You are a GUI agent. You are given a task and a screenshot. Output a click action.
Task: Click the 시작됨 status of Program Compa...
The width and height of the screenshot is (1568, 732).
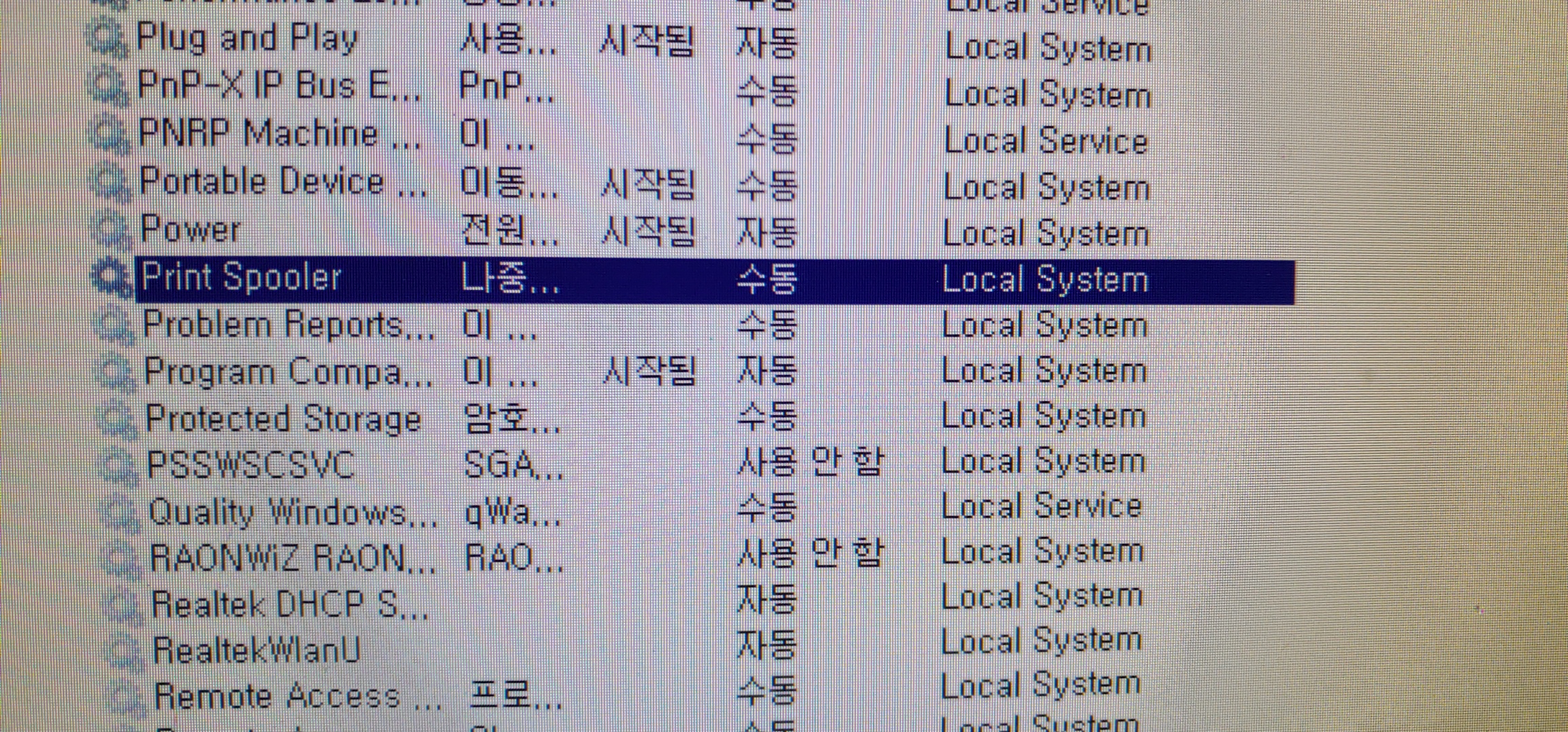coord(649,372)
